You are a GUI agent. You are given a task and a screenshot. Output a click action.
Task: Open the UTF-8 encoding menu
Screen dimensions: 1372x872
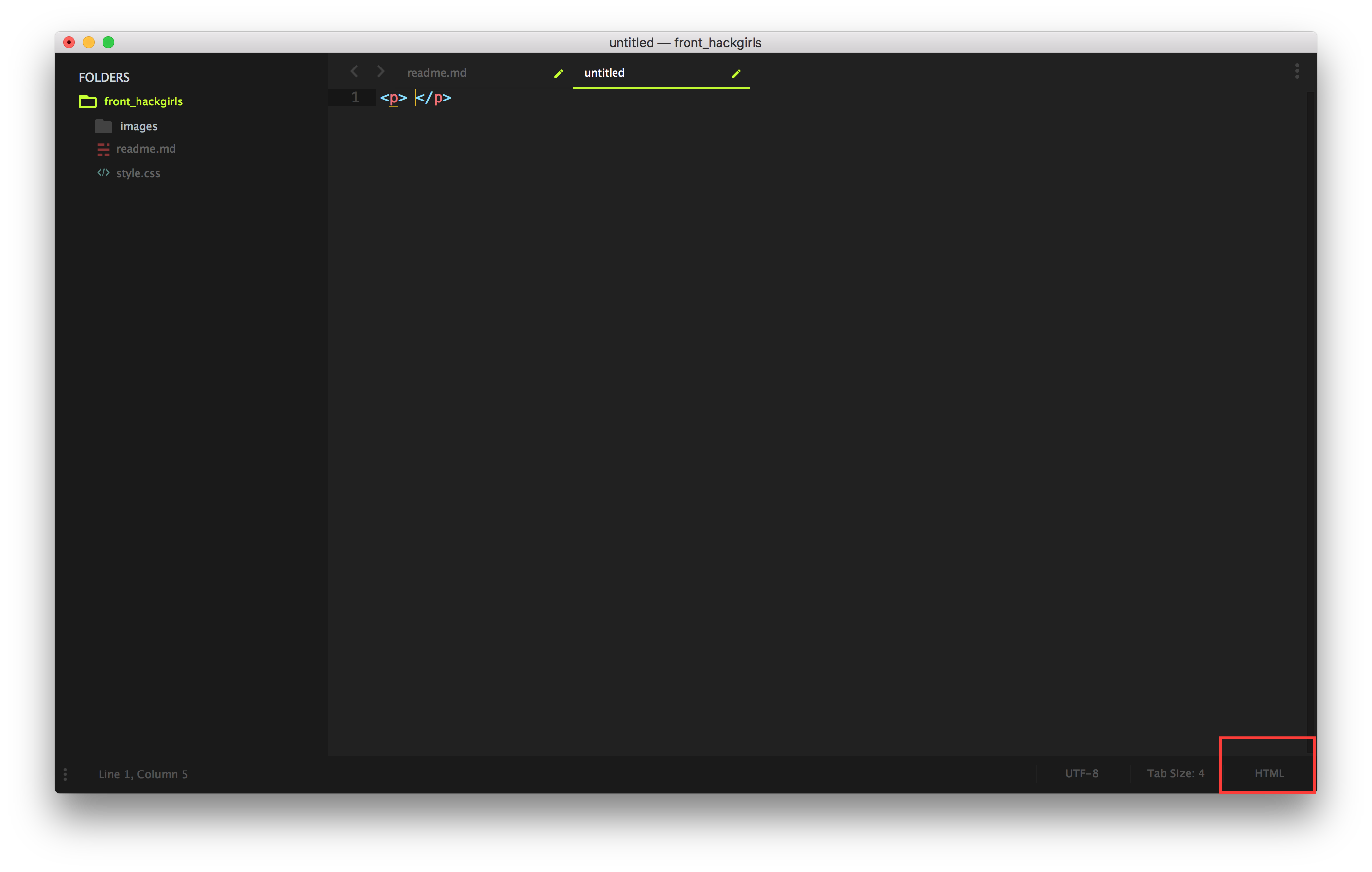[x=1081, y=773]
